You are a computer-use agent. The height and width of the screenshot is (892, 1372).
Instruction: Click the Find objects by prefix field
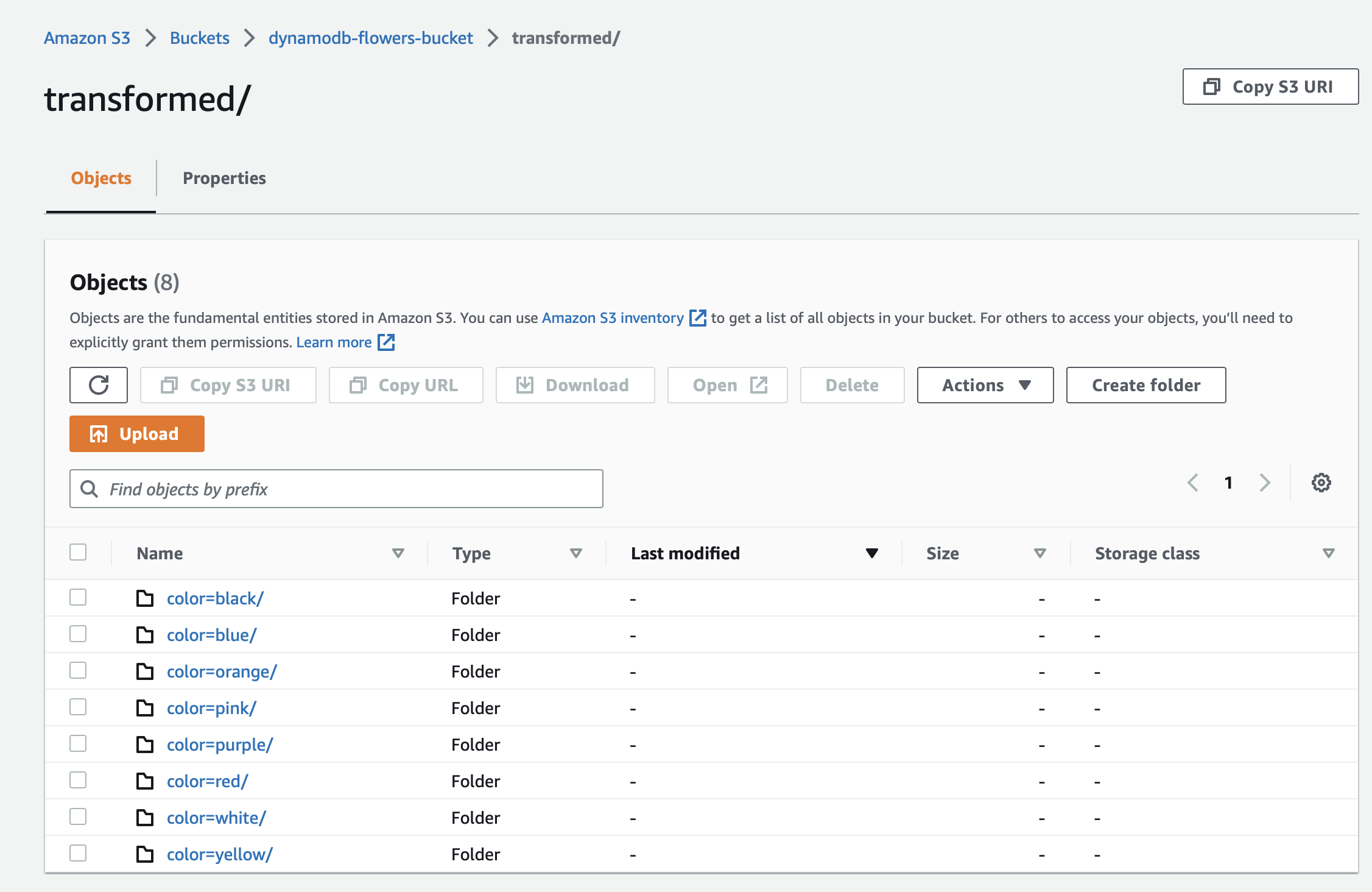(x=335, y=488)
